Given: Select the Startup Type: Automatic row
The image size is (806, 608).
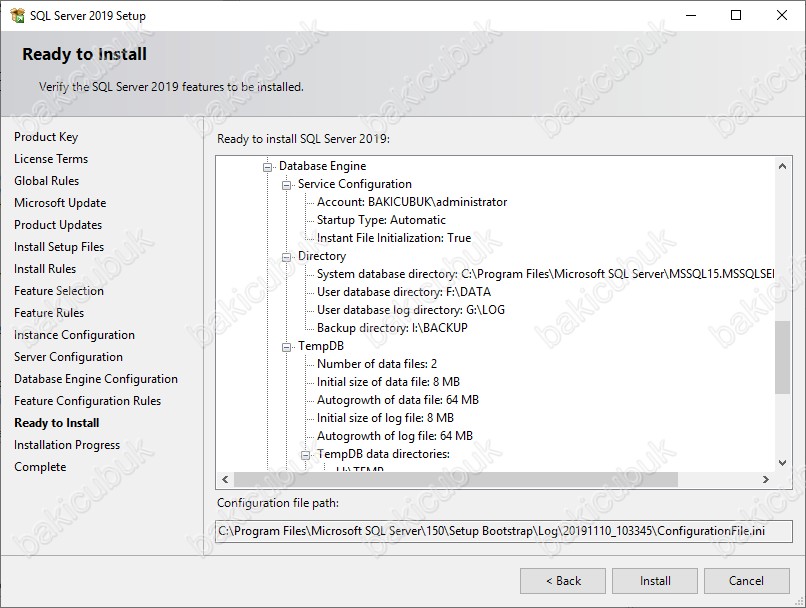Looking at the screenshot, I should (x=381, y=220).
